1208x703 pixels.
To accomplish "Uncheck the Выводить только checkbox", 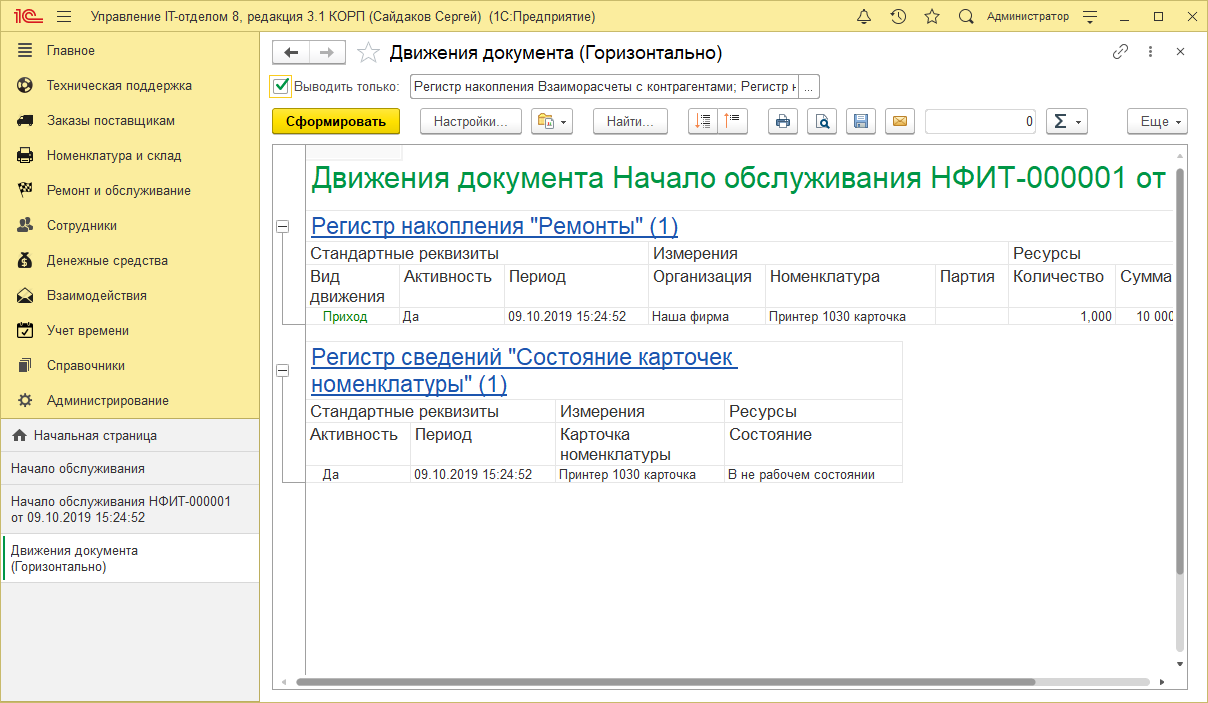I will 280,86.
